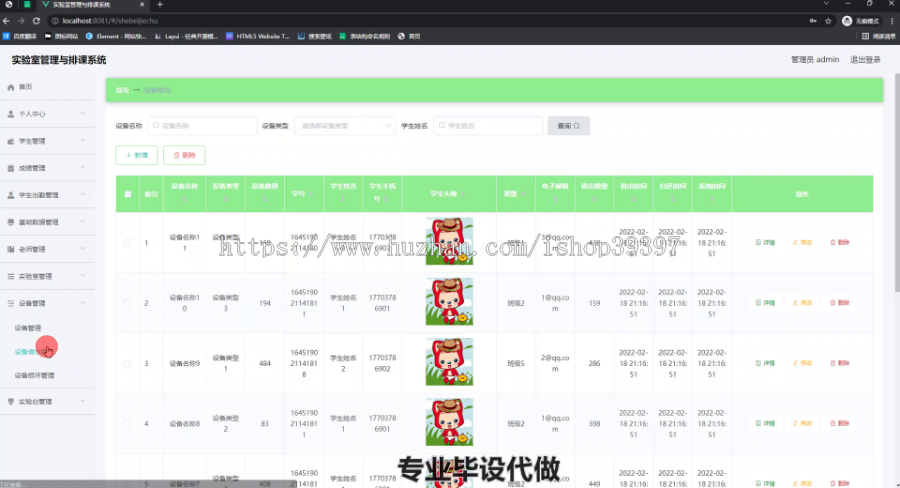The width and height of the screenshot is (900, 488).
Task: Expand the 实验室管理 menu chevron
Action: (83, 276)
